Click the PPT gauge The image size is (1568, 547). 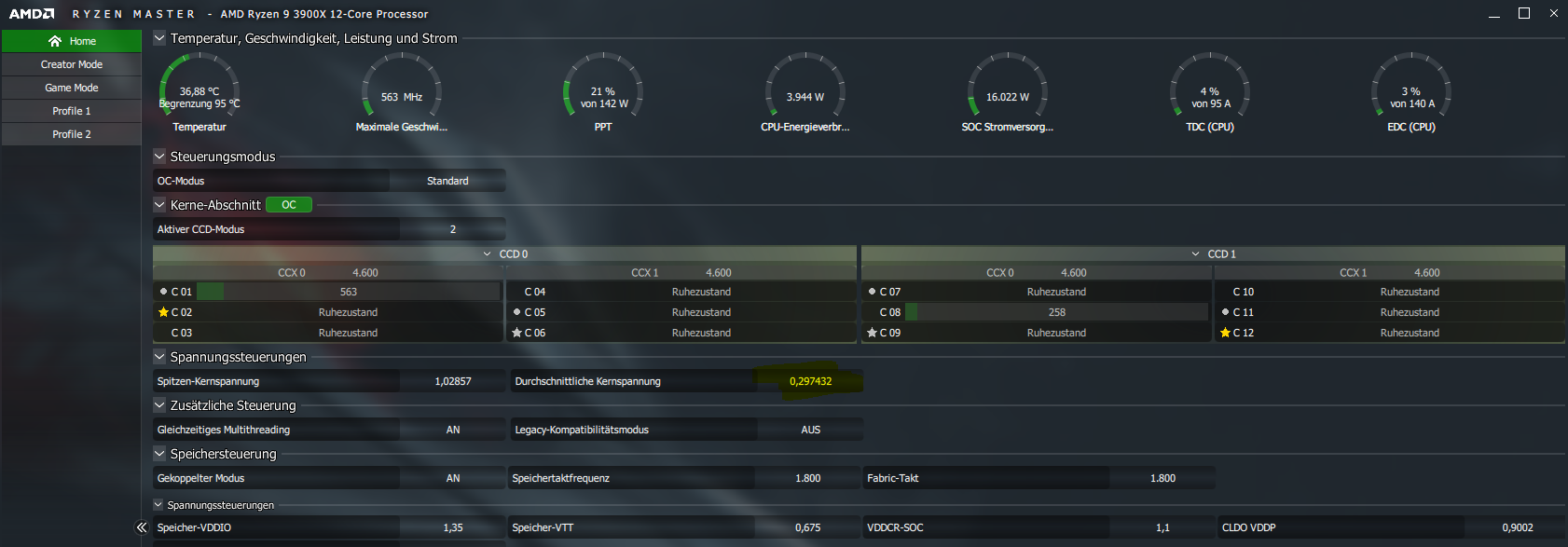pos(603,91)
